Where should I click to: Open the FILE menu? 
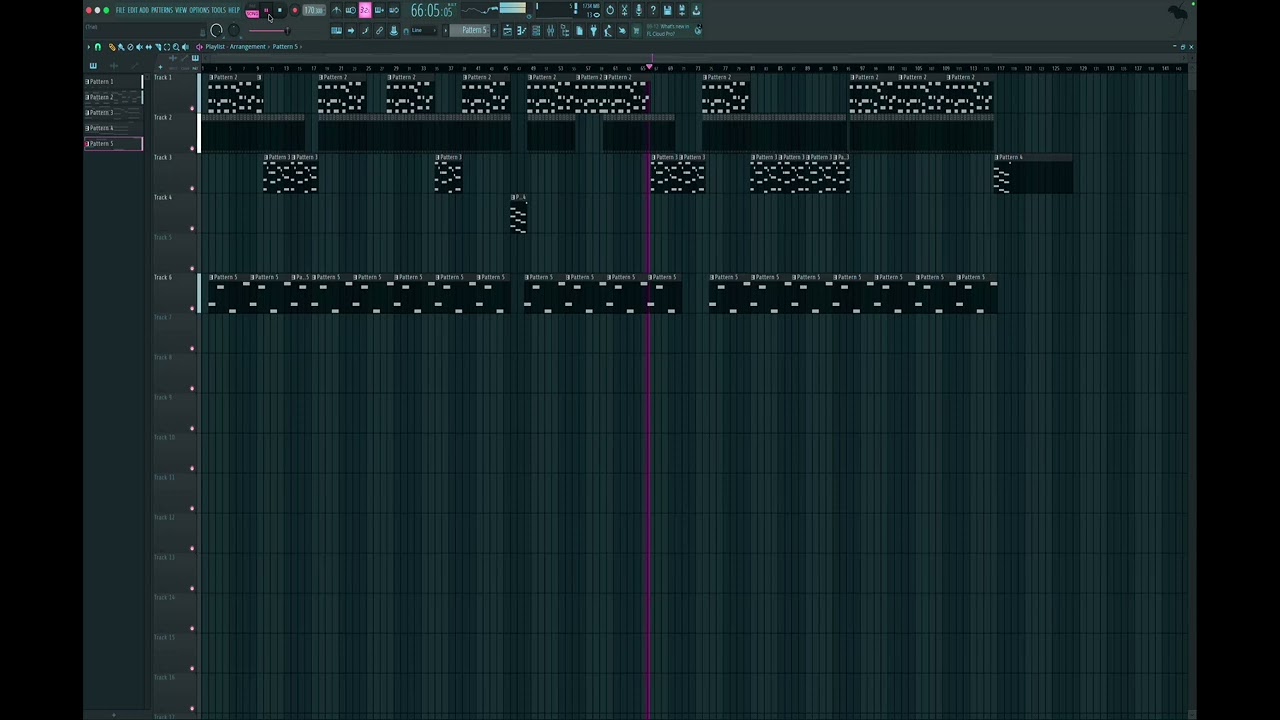(x=120, y=10)
